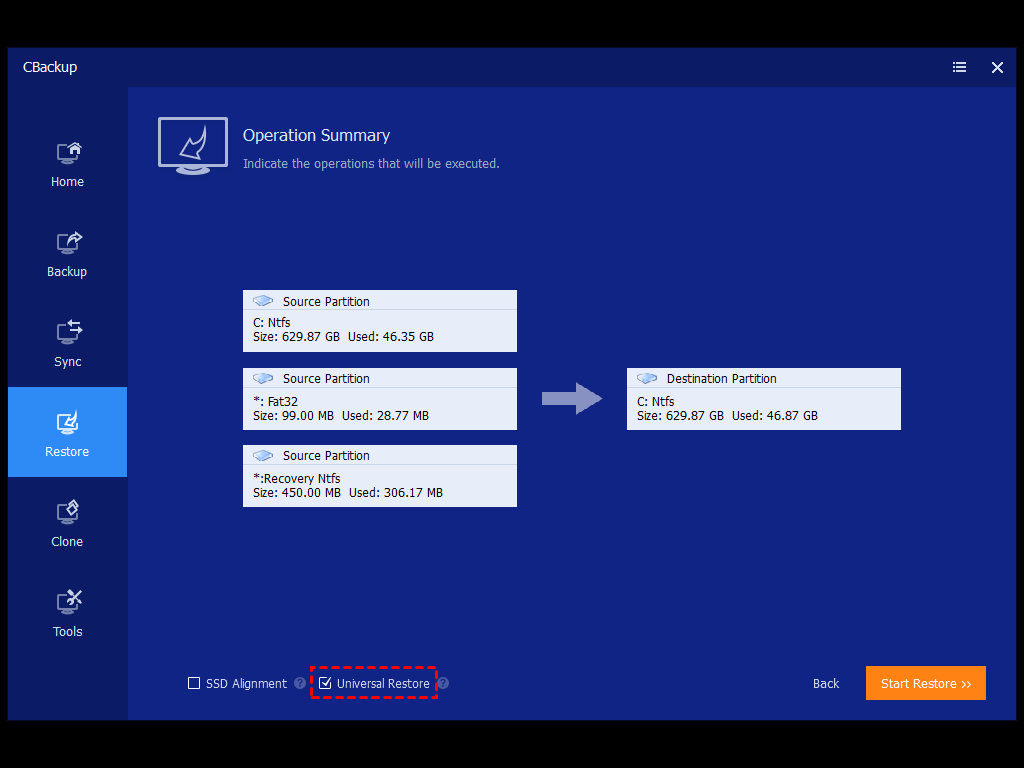Open the list menu icon in title bar

point(959,67)
